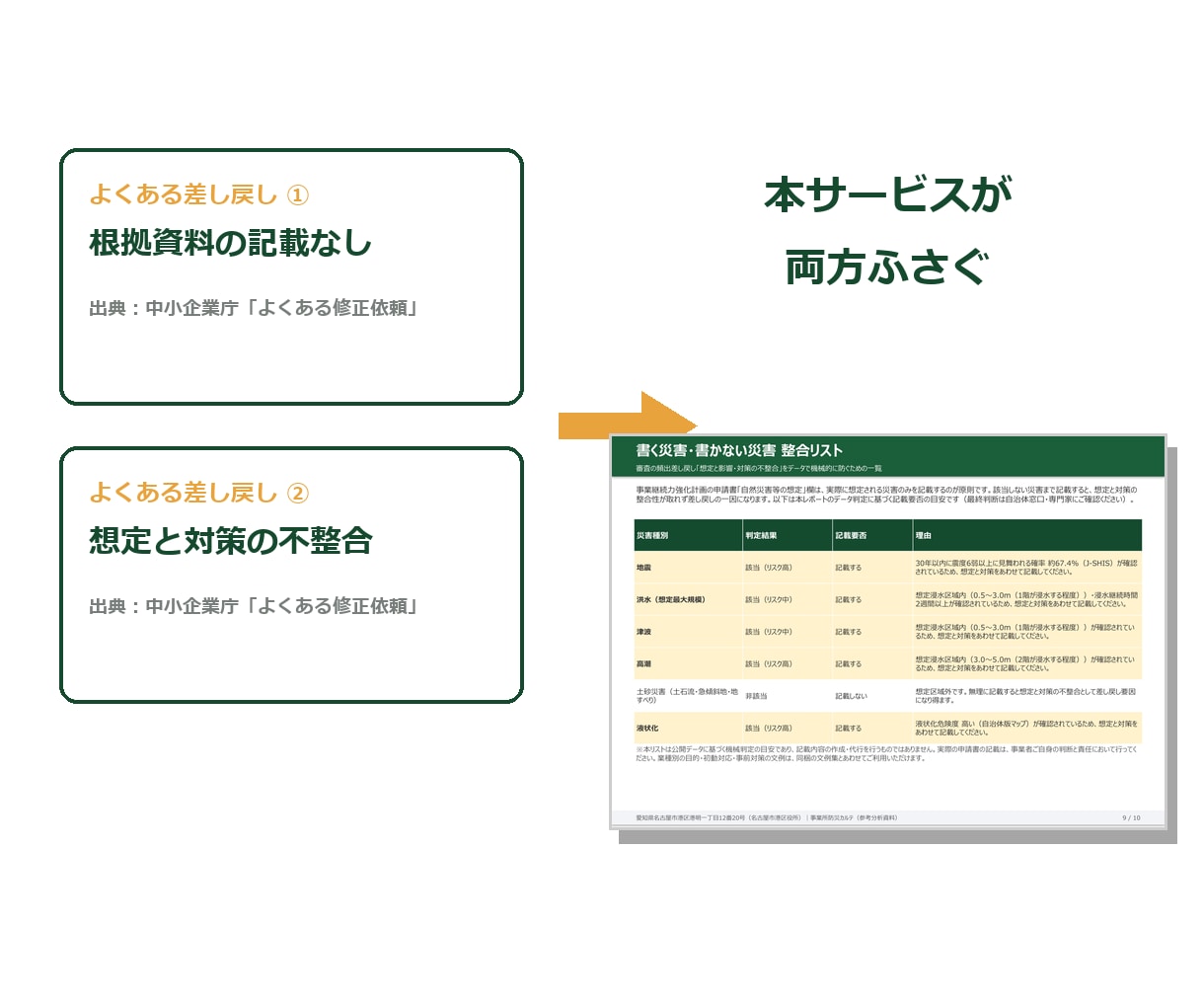This screenshot has height=1003, width=1204.
Task: Click '該当（リスク中）' in the 洪水 row
Action: pyautogui.click(x=769, y=599)
